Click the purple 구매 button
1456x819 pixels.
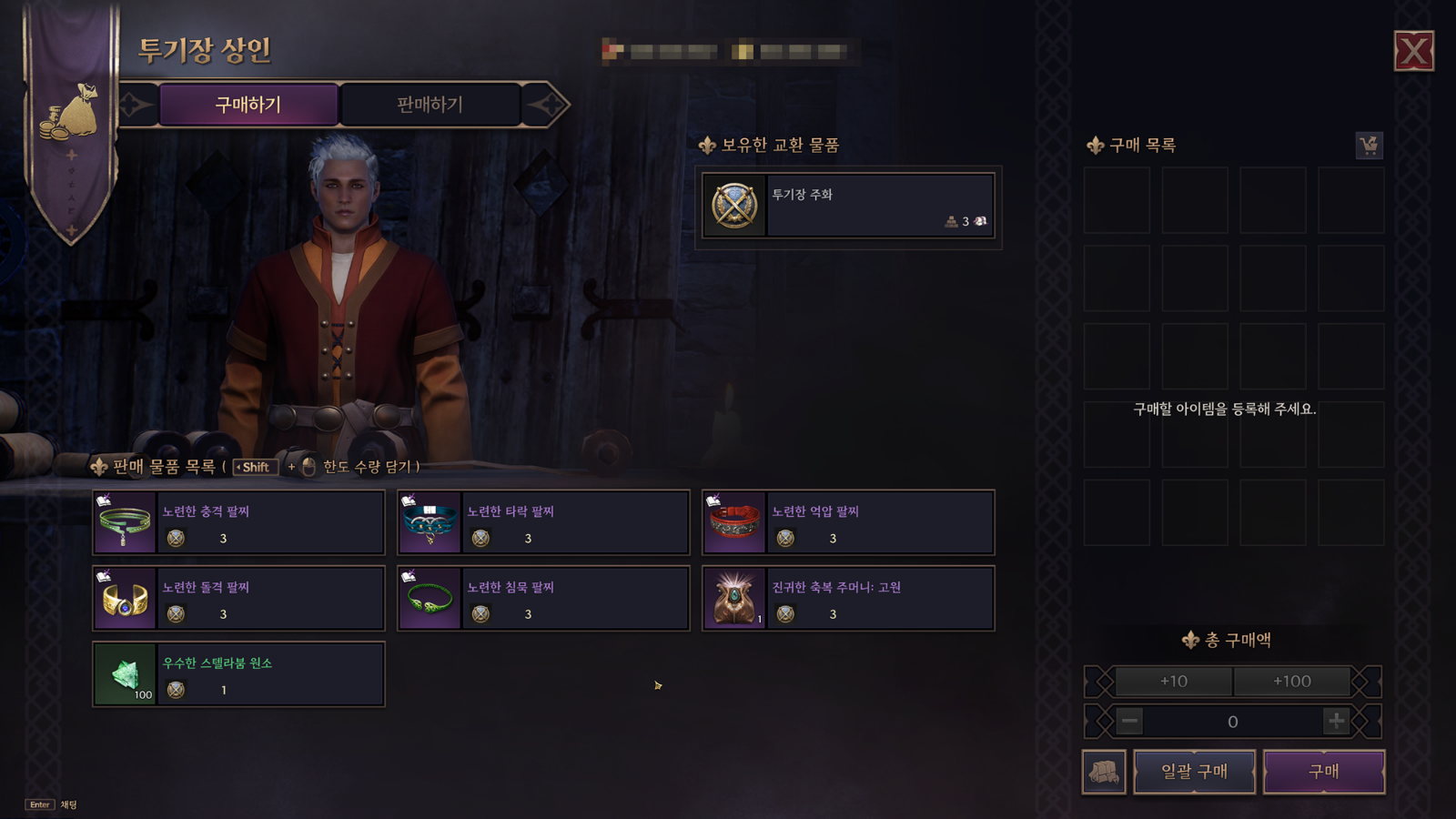(x=1324, y=772)
